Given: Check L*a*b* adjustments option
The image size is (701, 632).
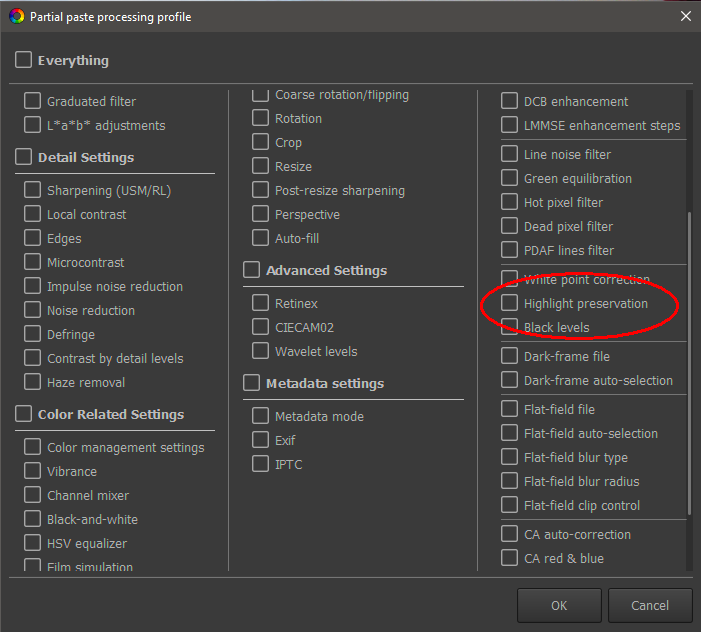Looking at the screenshot, I should tap(32, 125).
